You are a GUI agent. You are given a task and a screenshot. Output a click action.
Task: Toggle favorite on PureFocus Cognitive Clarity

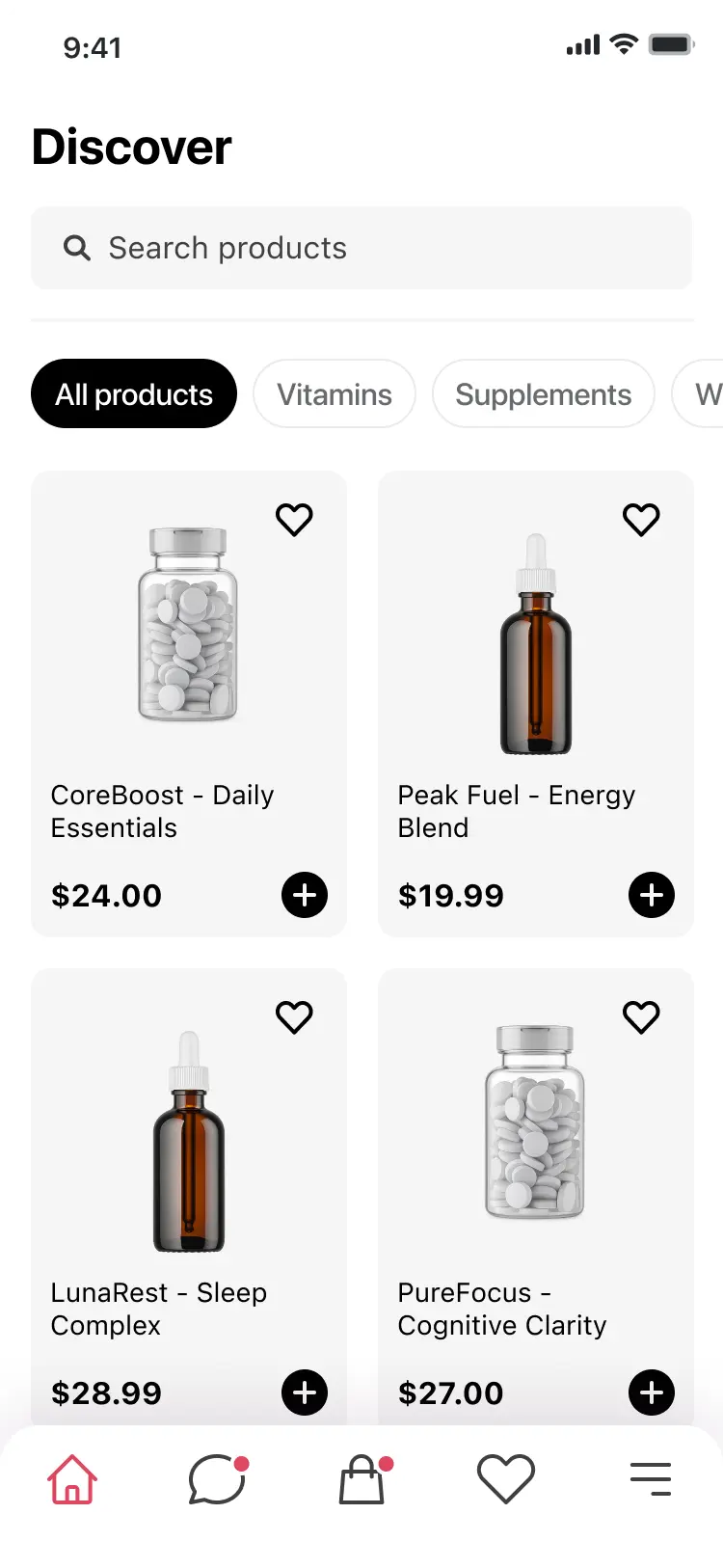click(641, 1017)
